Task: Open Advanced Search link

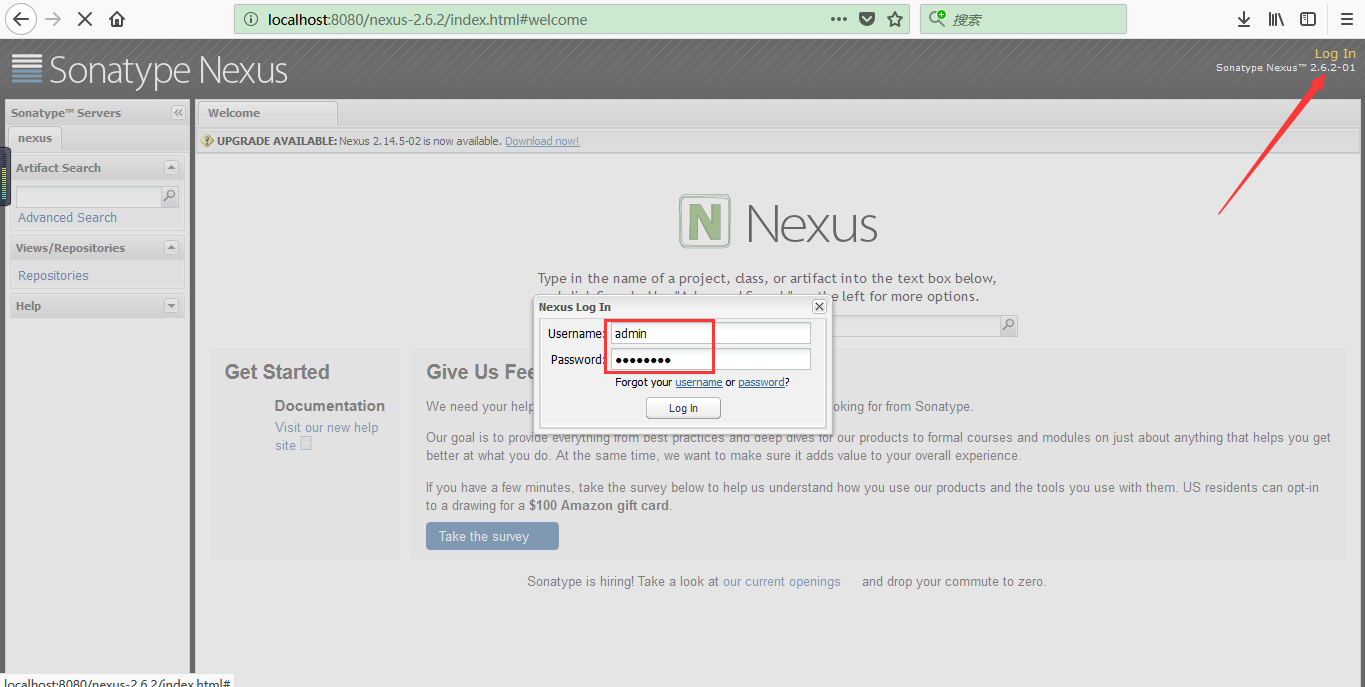Action: [67, 217]
